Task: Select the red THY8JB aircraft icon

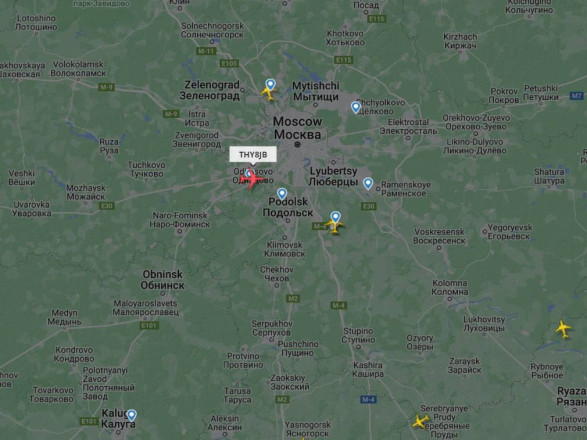Action: (x=251, y=179)
